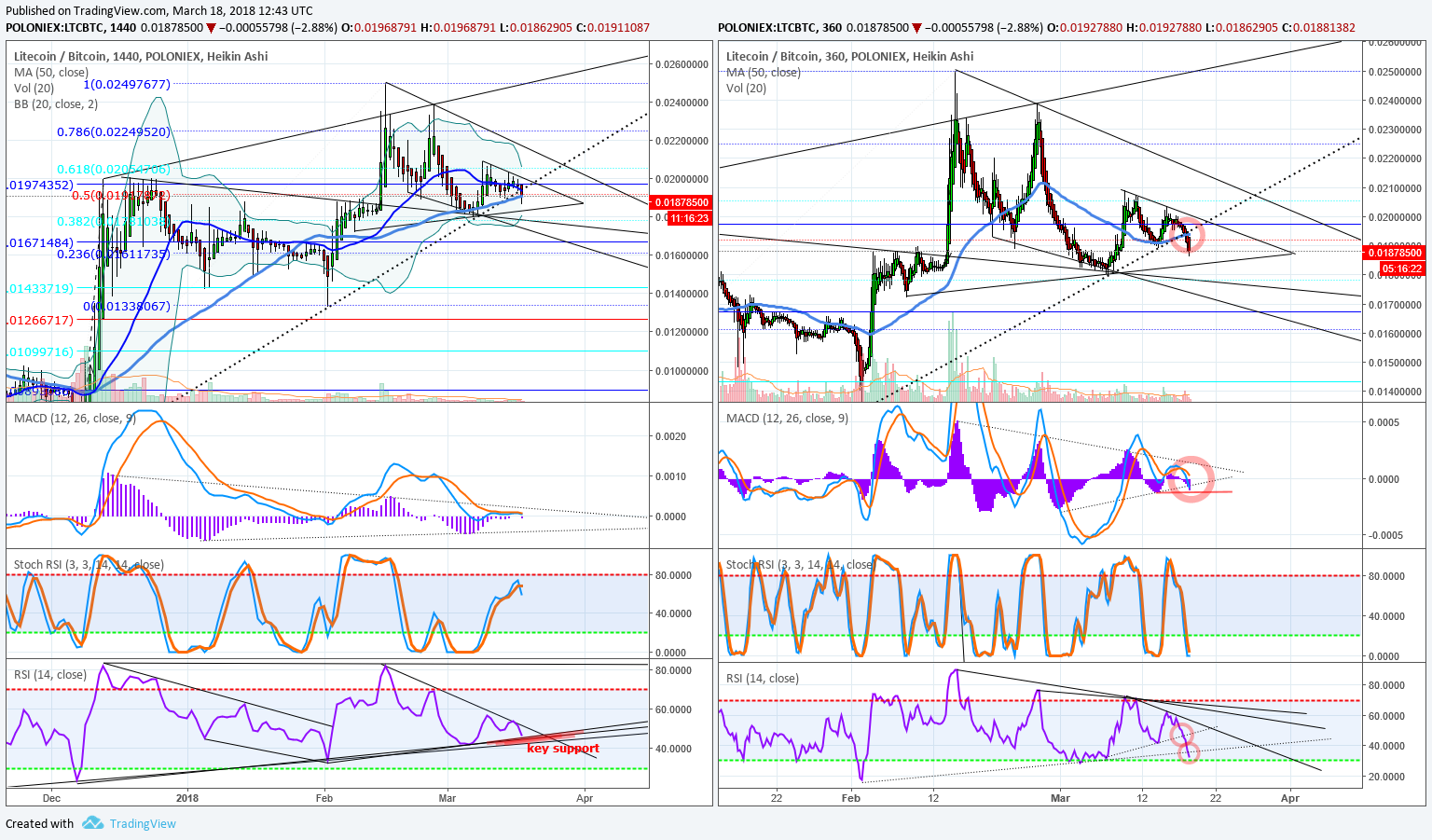
Task: Click the Stoch RSI label in the 360 chart
Action: (x=800, y=565)
